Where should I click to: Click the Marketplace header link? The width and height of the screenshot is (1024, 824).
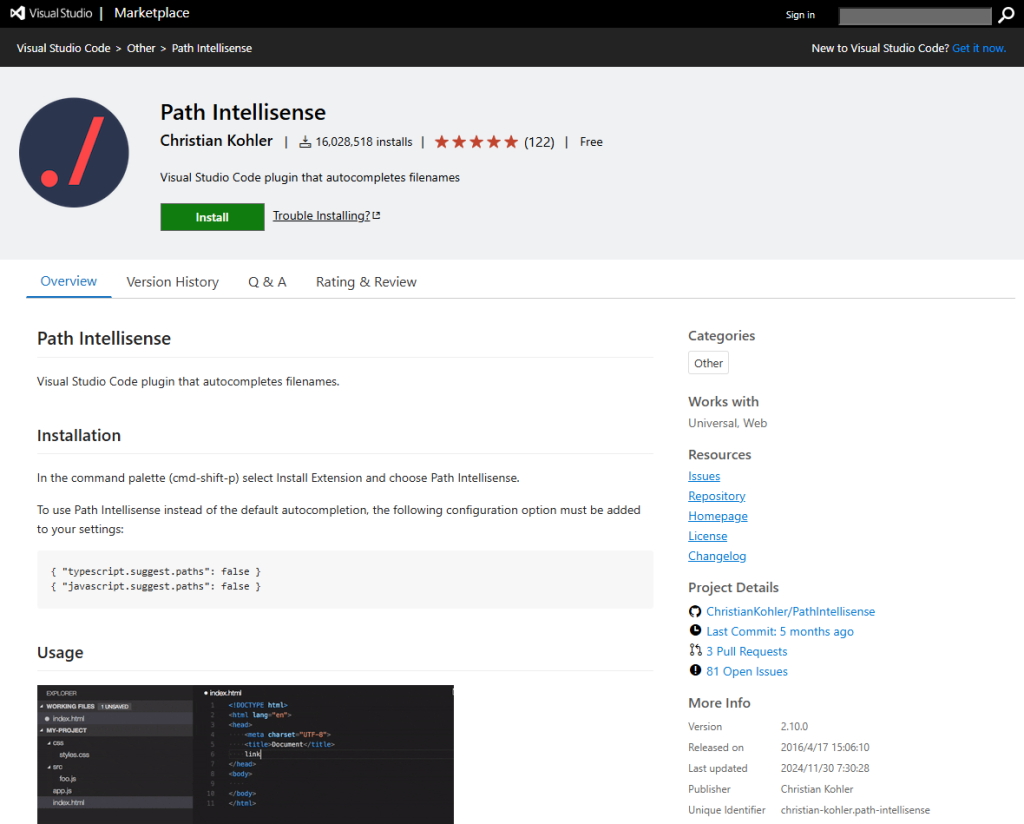click(x=152, y=13)
